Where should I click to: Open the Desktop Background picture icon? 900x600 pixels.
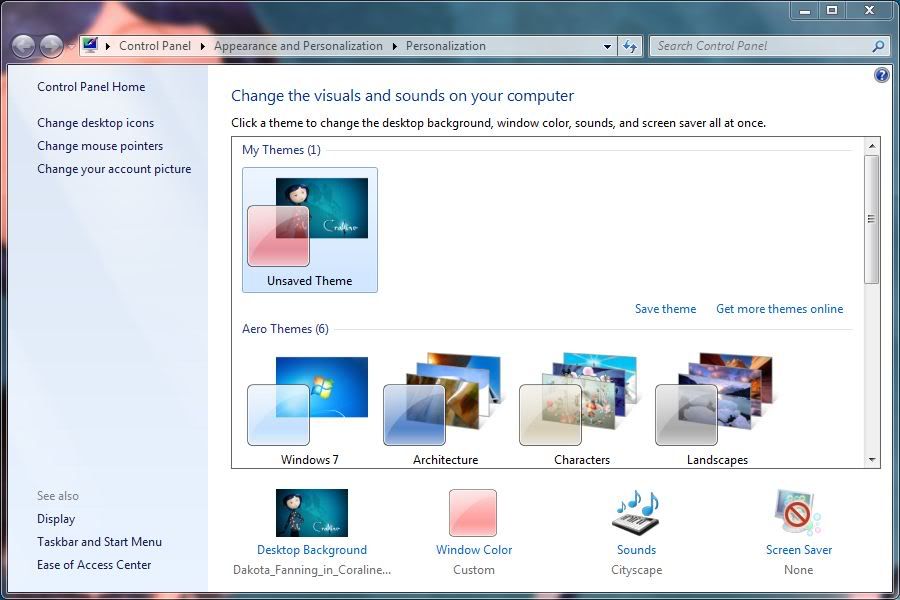coord(311,513)
